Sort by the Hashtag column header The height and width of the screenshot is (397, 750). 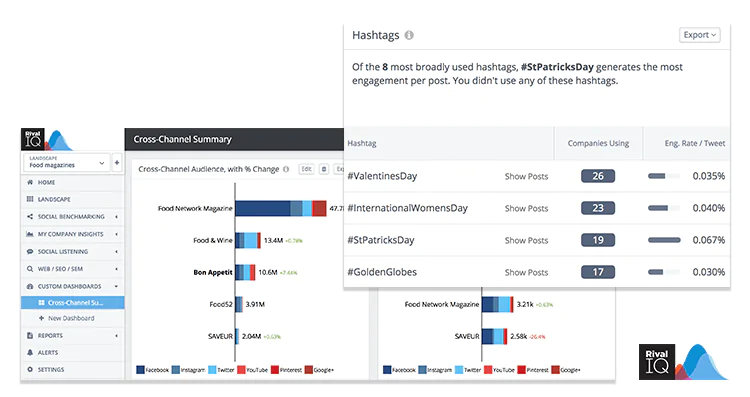point(362,143)
